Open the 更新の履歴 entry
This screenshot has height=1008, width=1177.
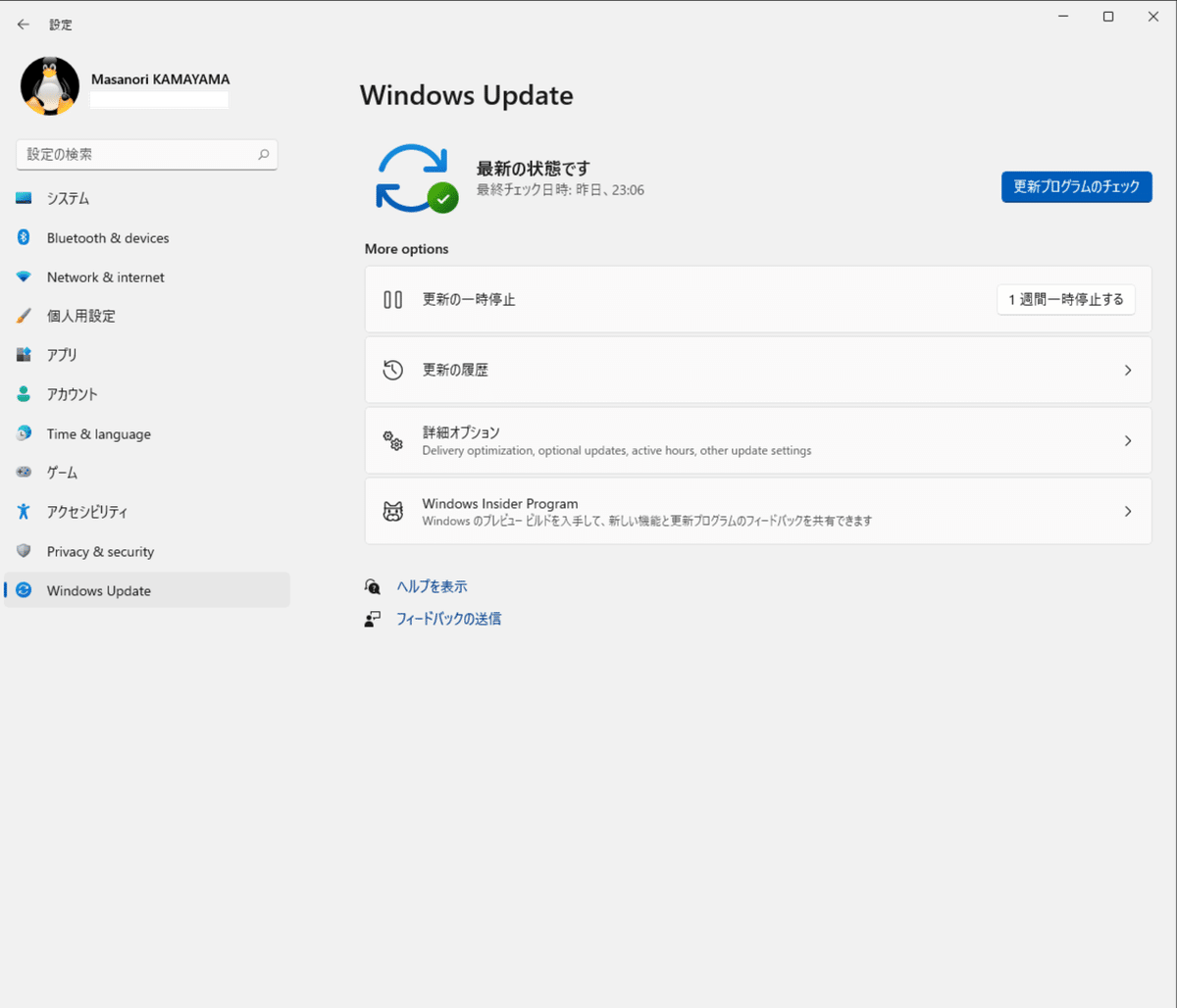(758, 370)
